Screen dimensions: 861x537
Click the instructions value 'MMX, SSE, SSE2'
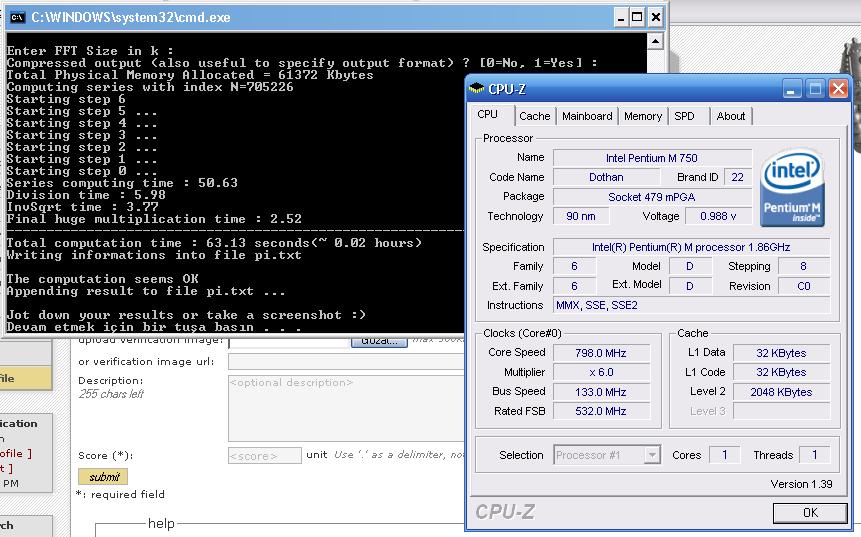(691, 305)
